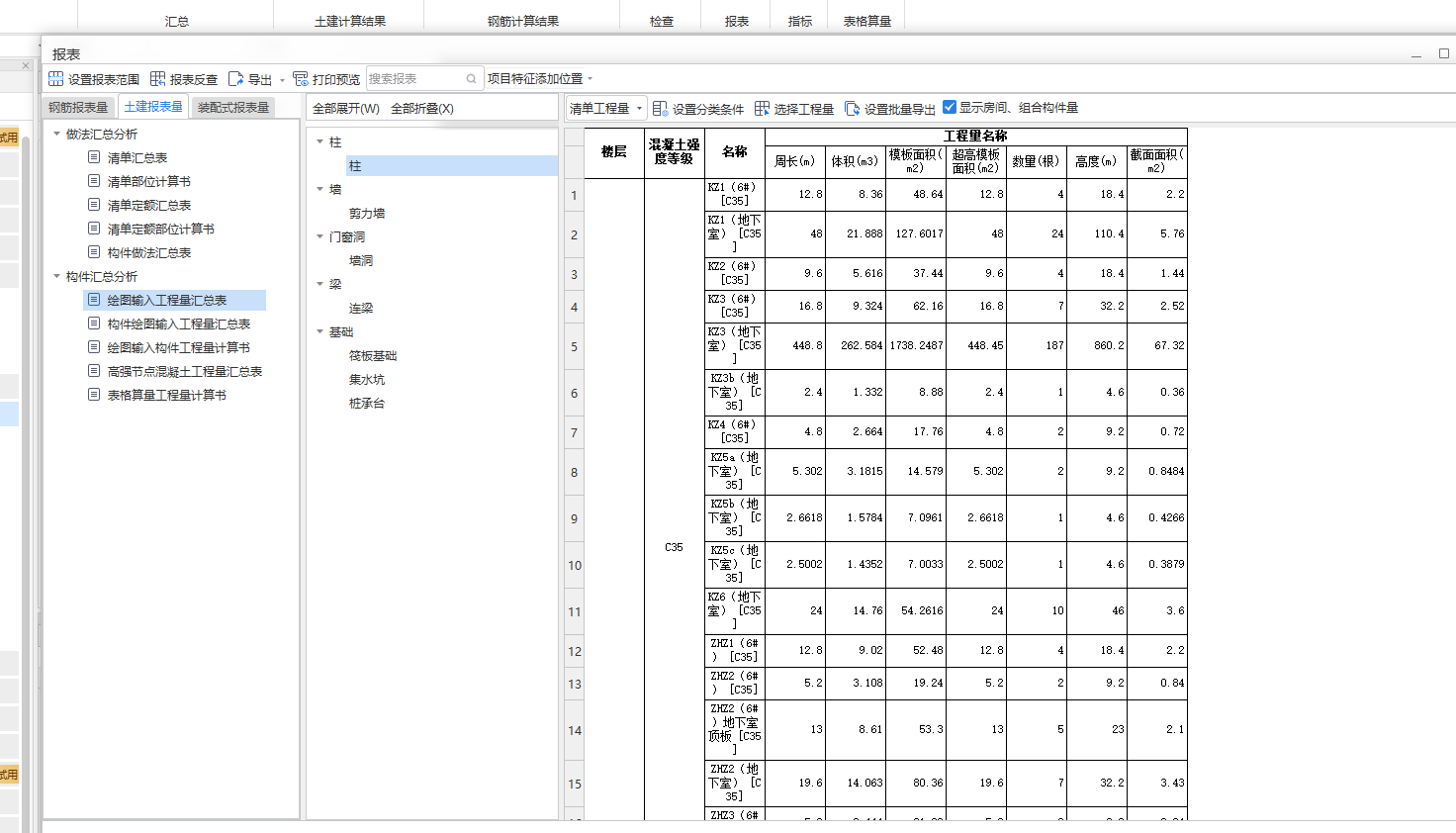Collapse the 墙 category node

pyautogui.click(x=319, y=189)
